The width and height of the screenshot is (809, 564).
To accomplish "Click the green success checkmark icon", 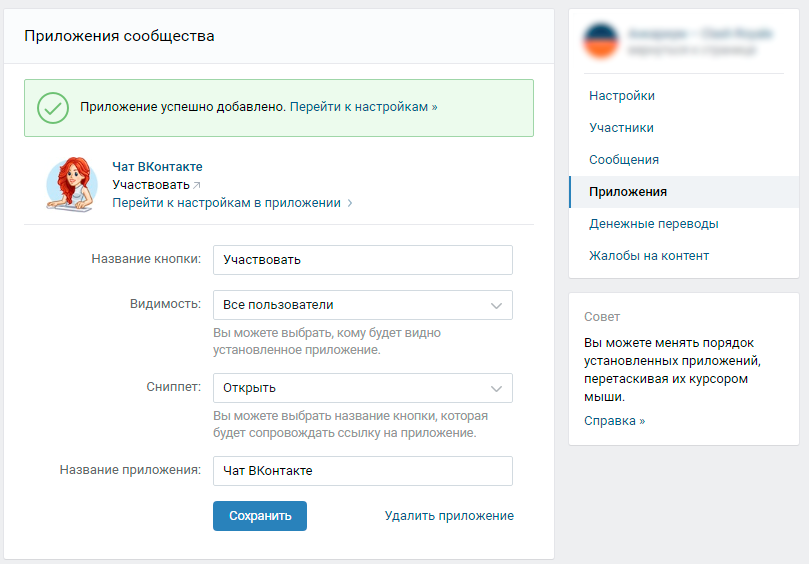I will pos(53,108).
